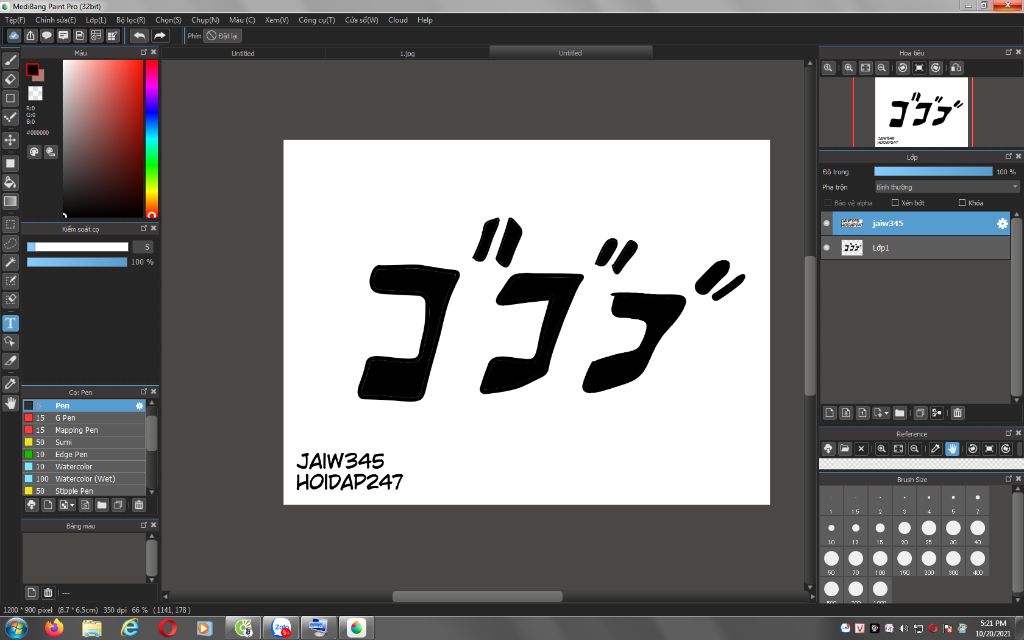Pick brush size 100 preset
Viewport: 1024px width, 640px height.
pos(880,561)
